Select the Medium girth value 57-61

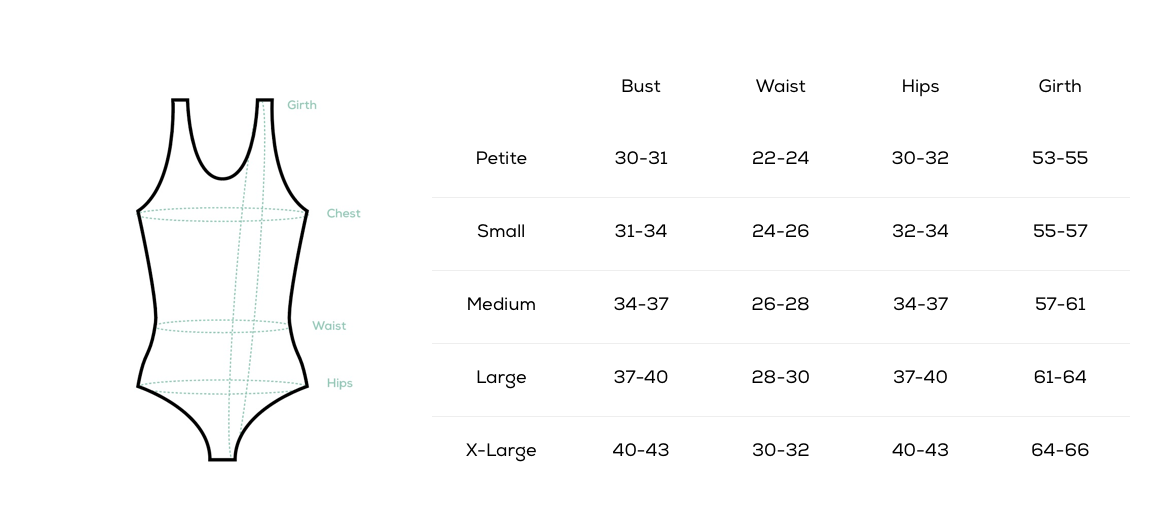(x=1060, y=304)
